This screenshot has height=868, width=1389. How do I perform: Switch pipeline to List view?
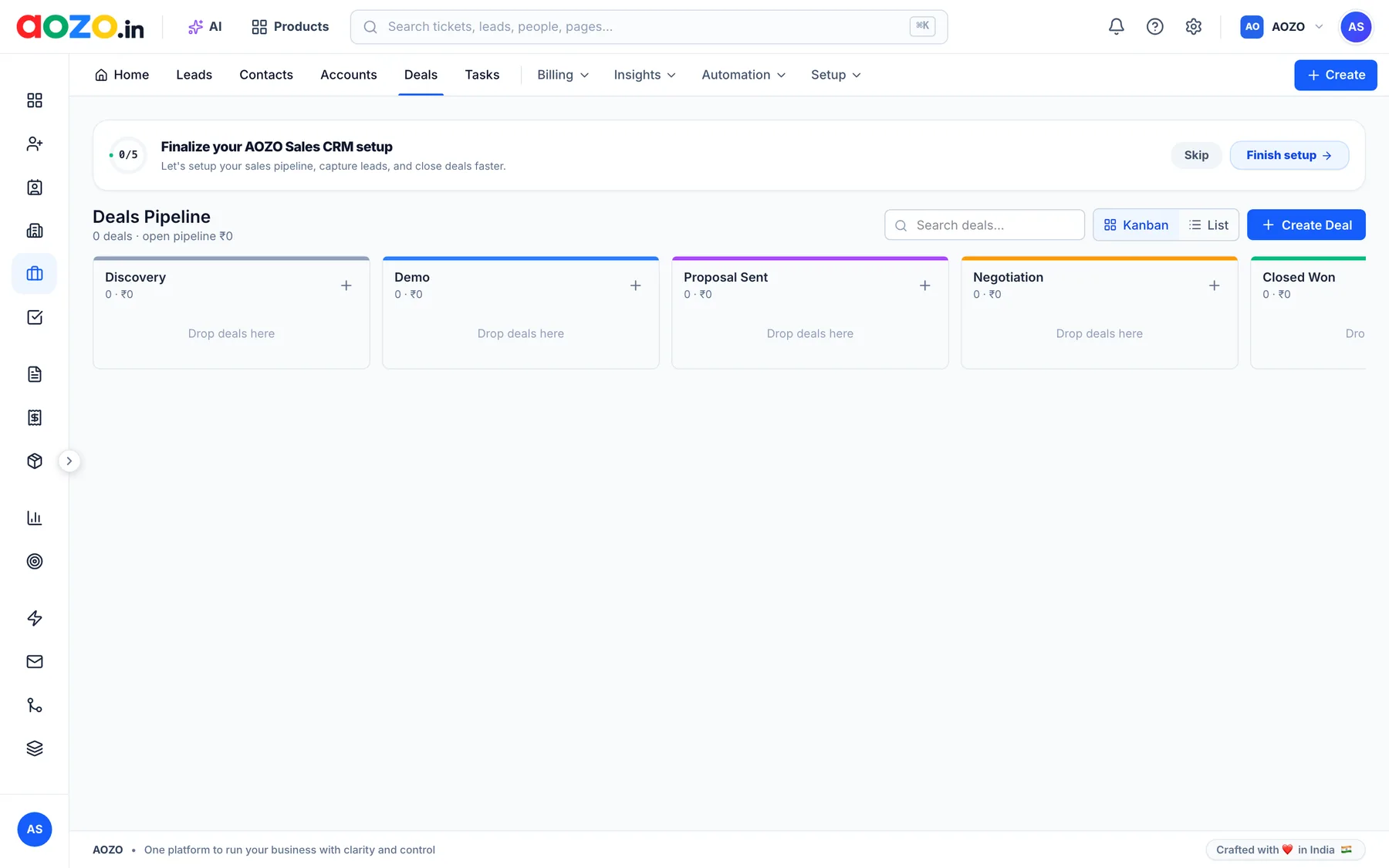pos(1208,225)
